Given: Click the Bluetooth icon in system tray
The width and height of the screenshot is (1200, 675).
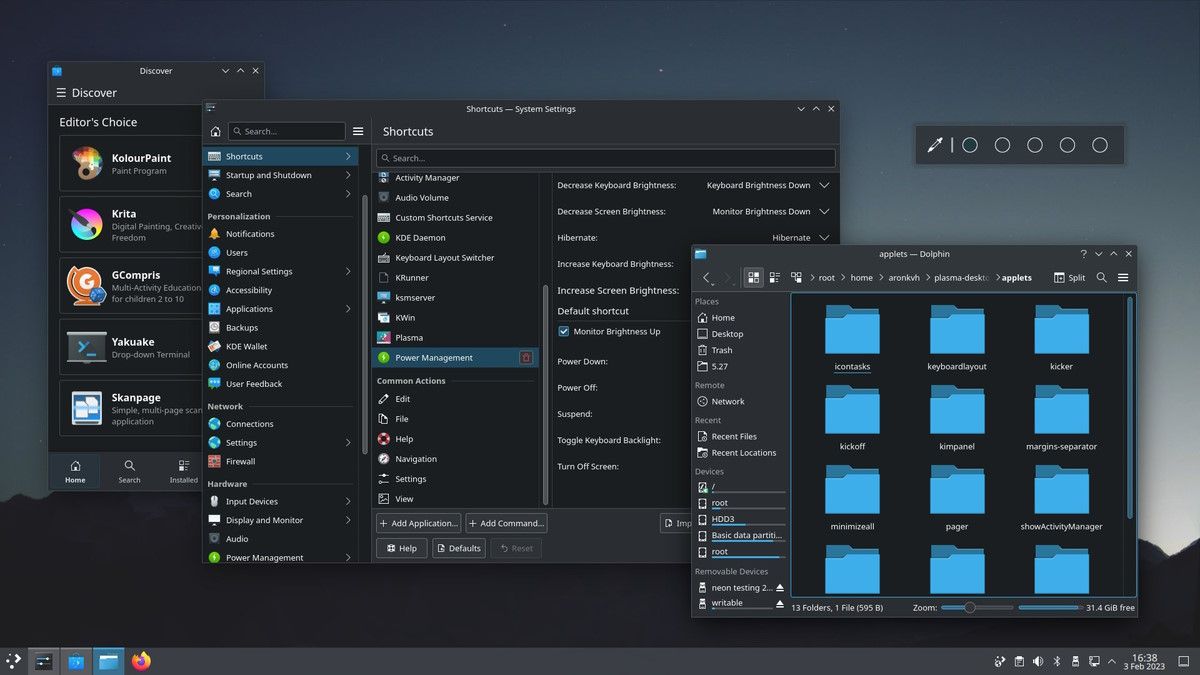Looking at the screenshot, I should point(1057,661).
